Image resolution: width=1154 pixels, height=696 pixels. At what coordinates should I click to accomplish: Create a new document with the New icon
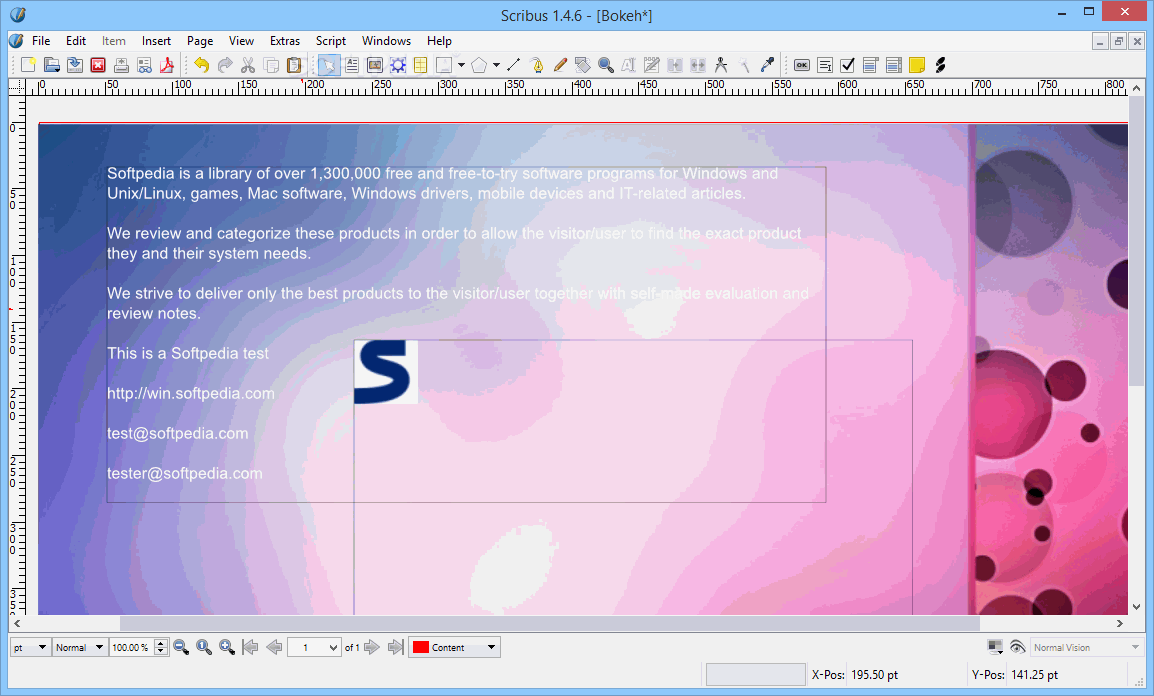pyautogui.click(x=28, y=65)
